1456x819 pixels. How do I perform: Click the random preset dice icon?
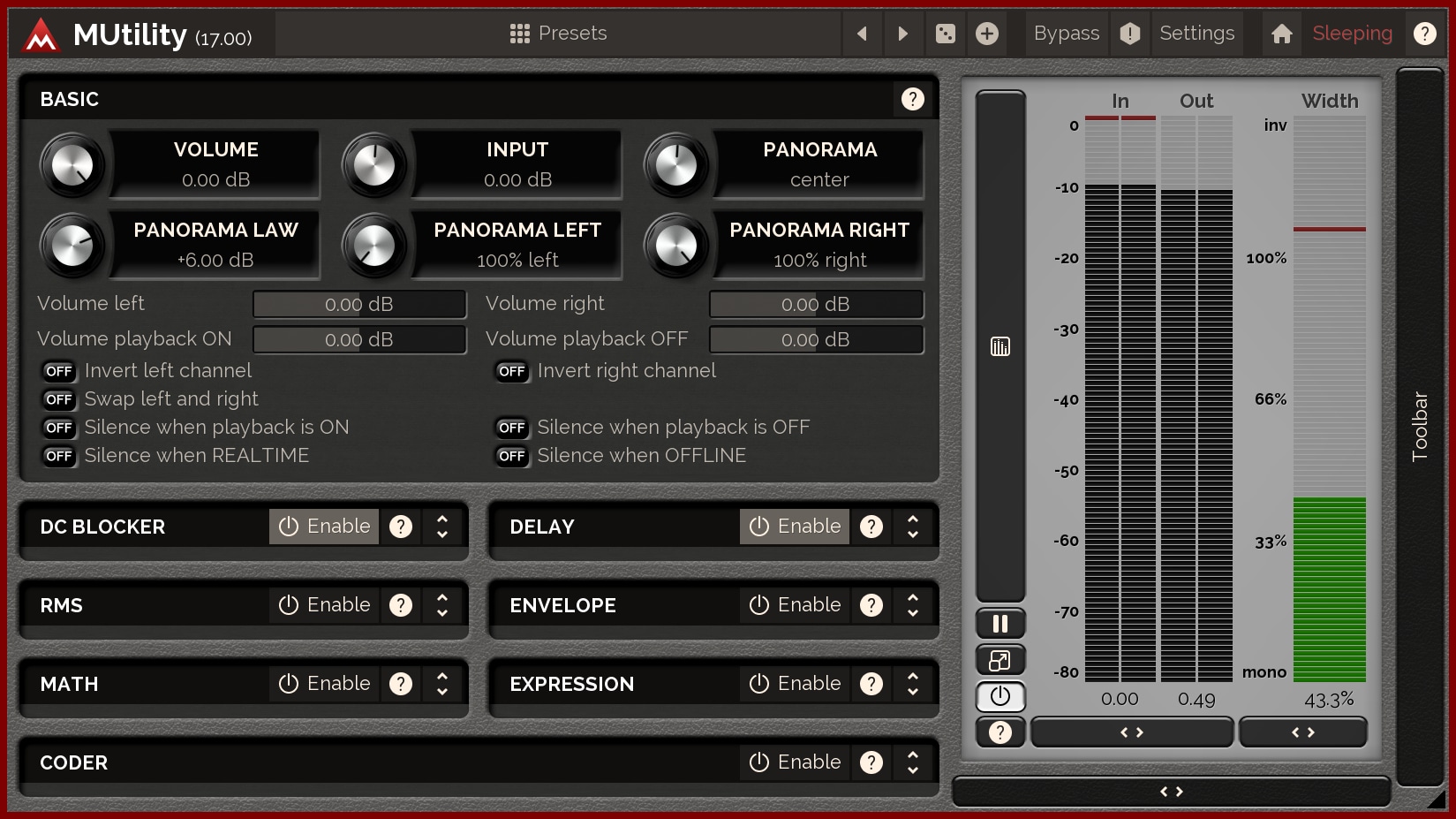[945, 34]
